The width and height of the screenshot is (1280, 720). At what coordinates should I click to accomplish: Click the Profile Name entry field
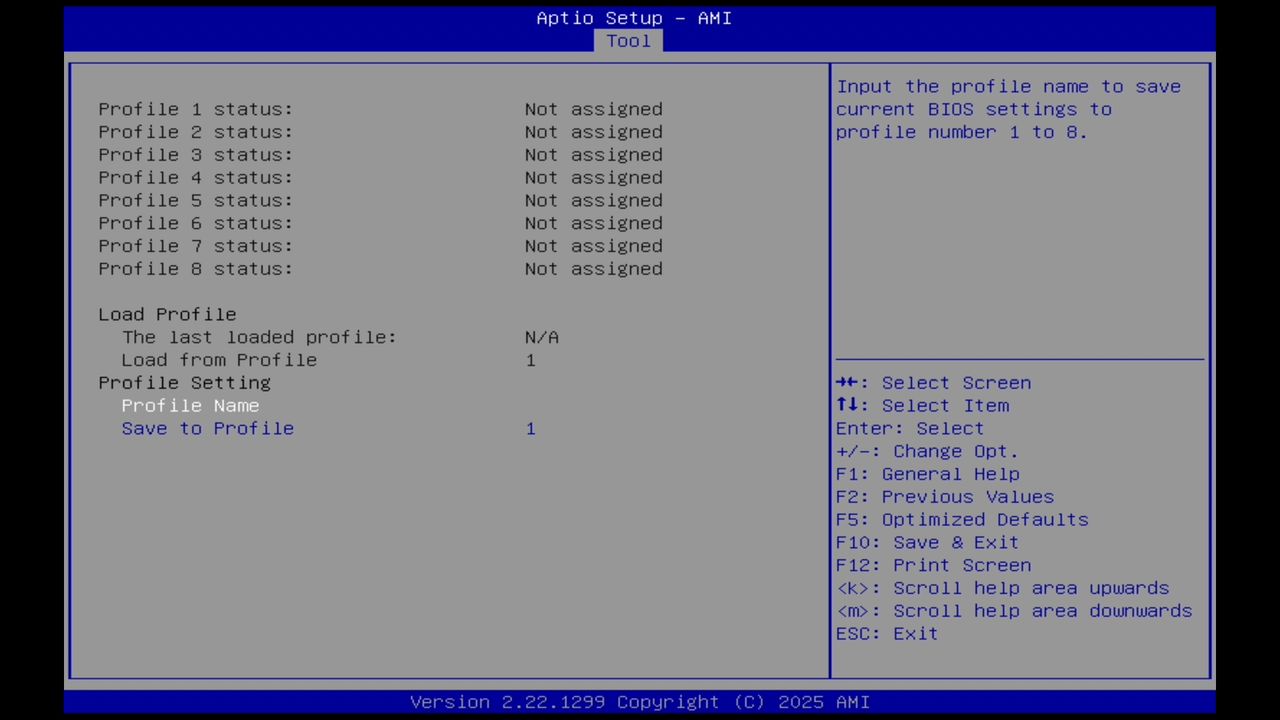tap(190, 405)
